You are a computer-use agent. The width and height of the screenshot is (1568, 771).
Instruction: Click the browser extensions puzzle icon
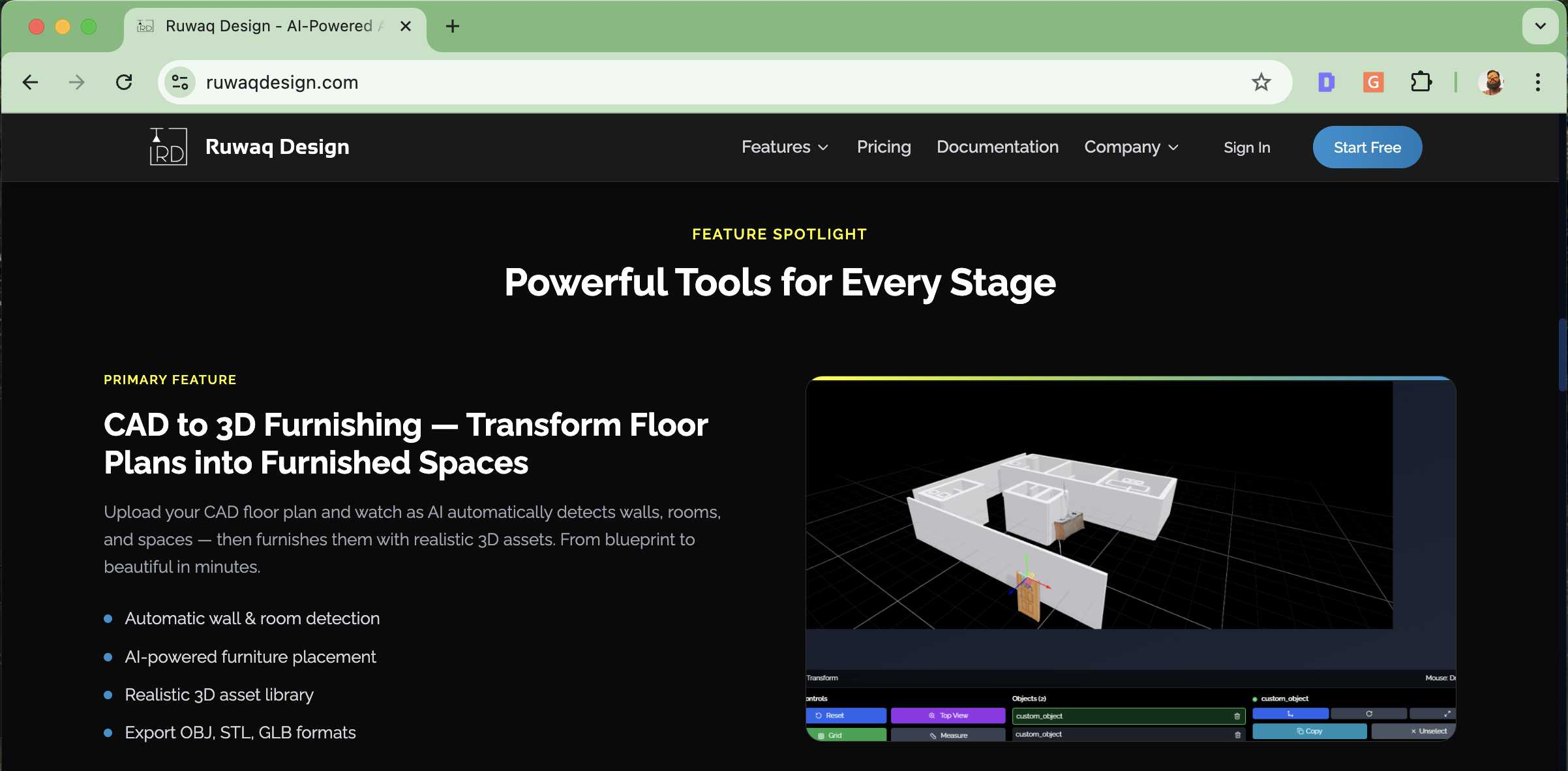click(x=1422, y=82)
